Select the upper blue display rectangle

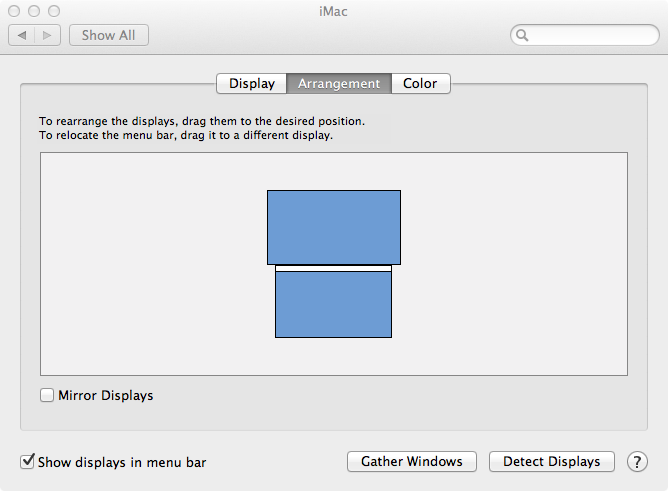click(333, 226)
